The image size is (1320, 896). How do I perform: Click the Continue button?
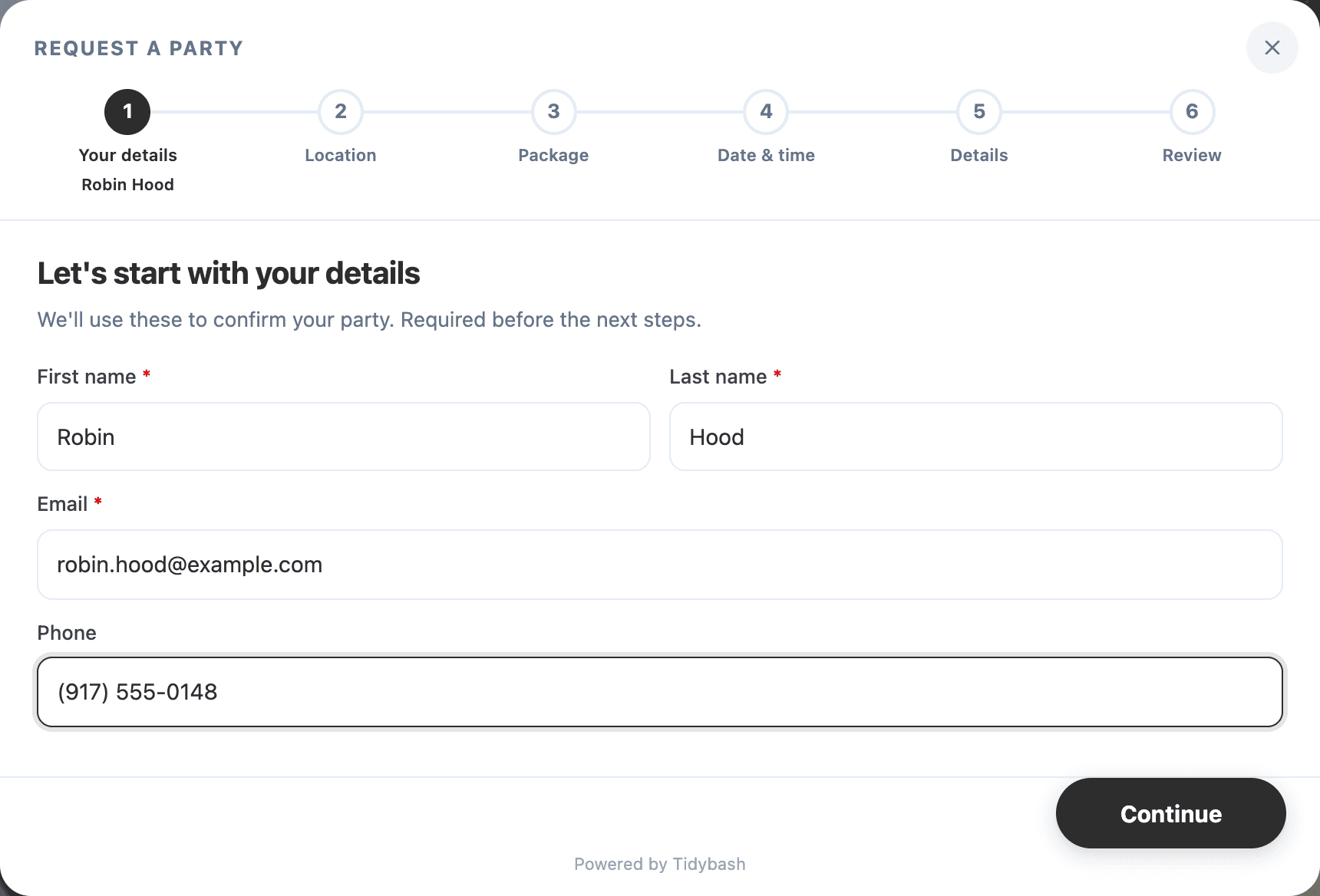1170,813
